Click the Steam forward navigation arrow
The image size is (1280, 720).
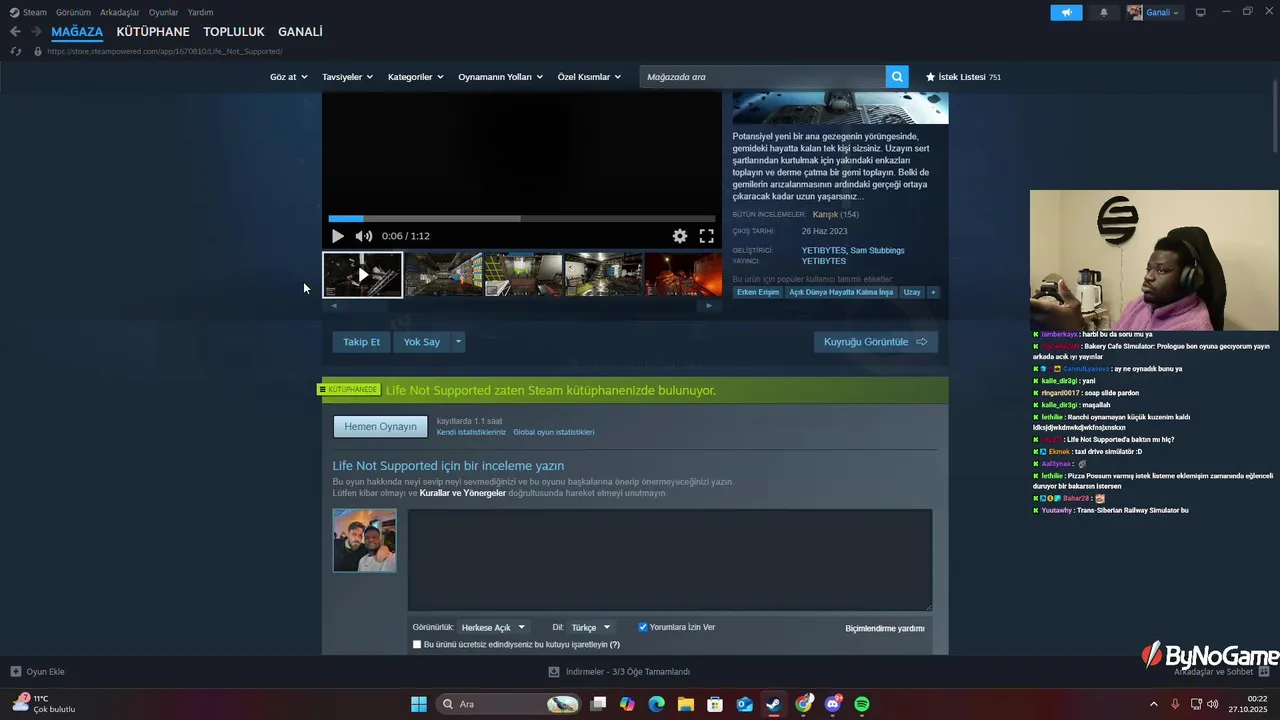(36, 32)
